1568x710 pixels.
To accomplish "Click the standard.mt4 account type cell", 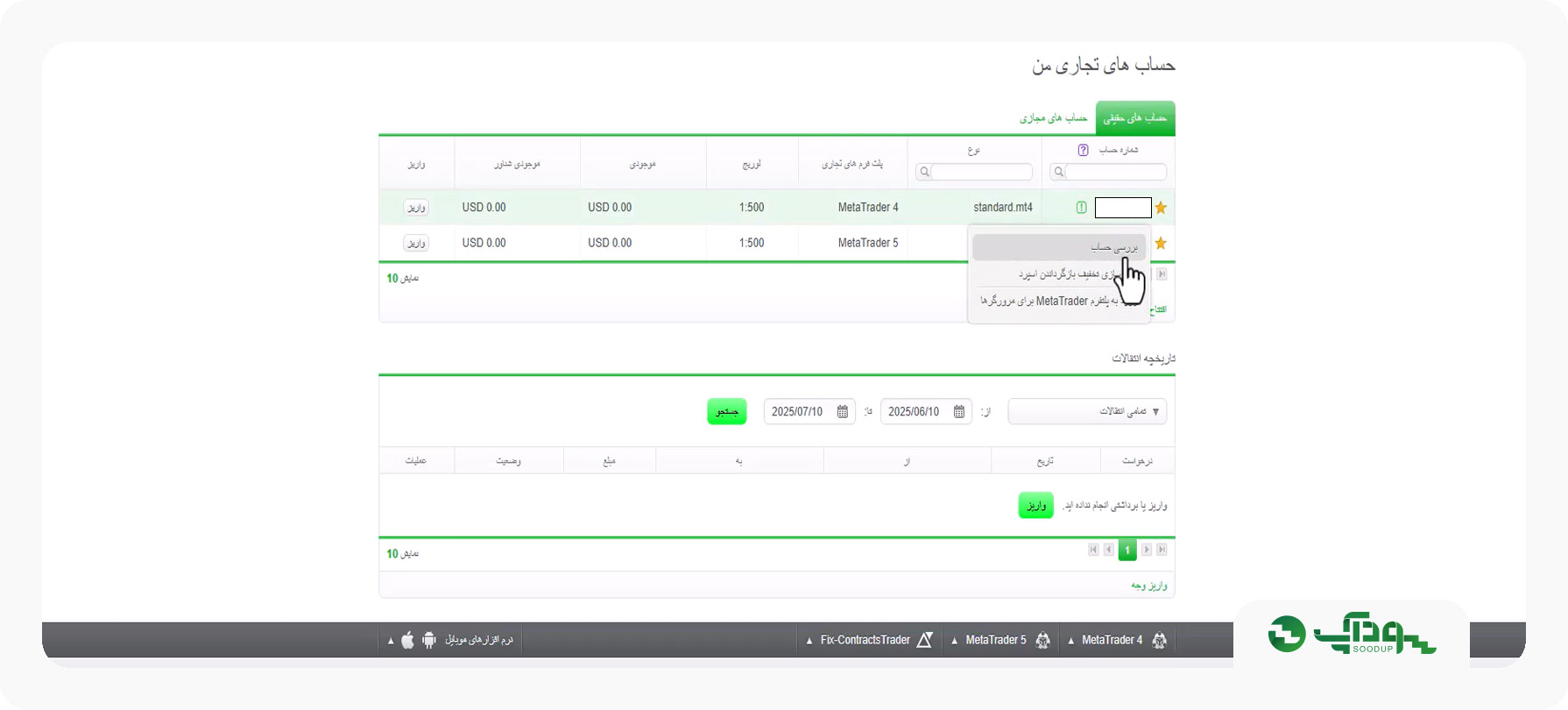I will pyautogui.click(x=1003, y=208).
